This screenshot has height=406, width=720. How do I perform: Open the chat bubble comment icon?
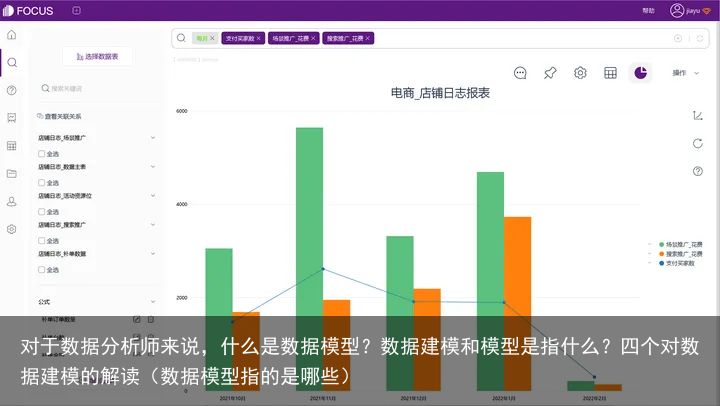(x=520, y=73)
